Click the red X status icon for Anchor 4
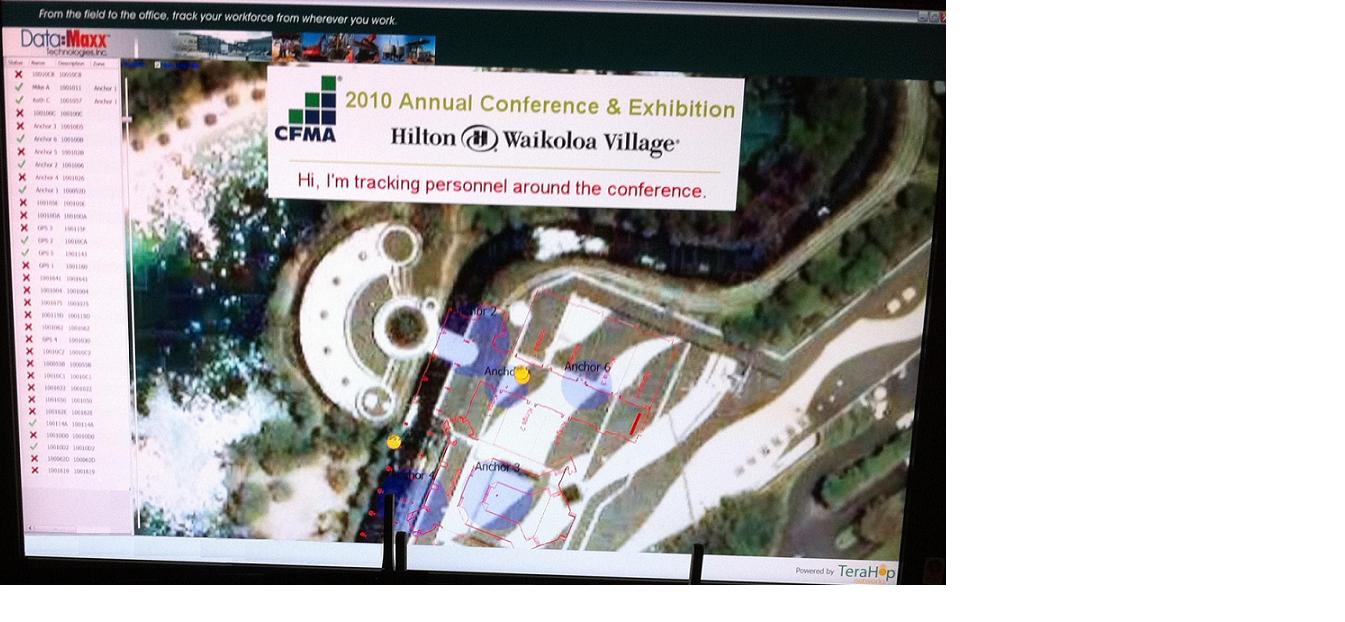The width and height of the screenshot is (1345, 622). pyautogui.click(x=22, y=177)
